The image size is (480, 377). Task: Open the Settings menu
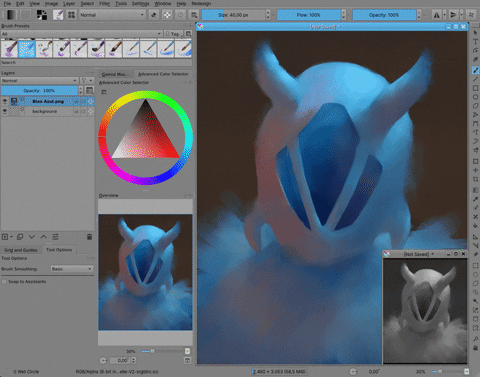click(x=140, y=3)
